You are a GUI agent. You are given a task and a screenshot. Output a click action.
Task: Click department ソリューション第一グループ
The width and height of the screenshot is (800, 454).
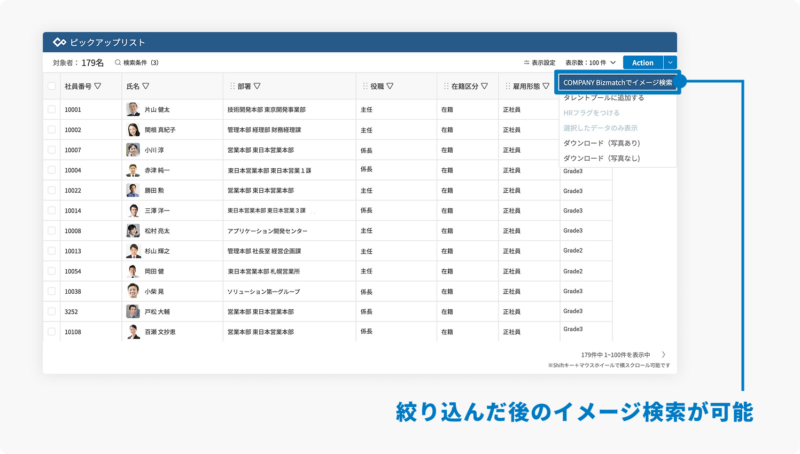click(264, 292)
